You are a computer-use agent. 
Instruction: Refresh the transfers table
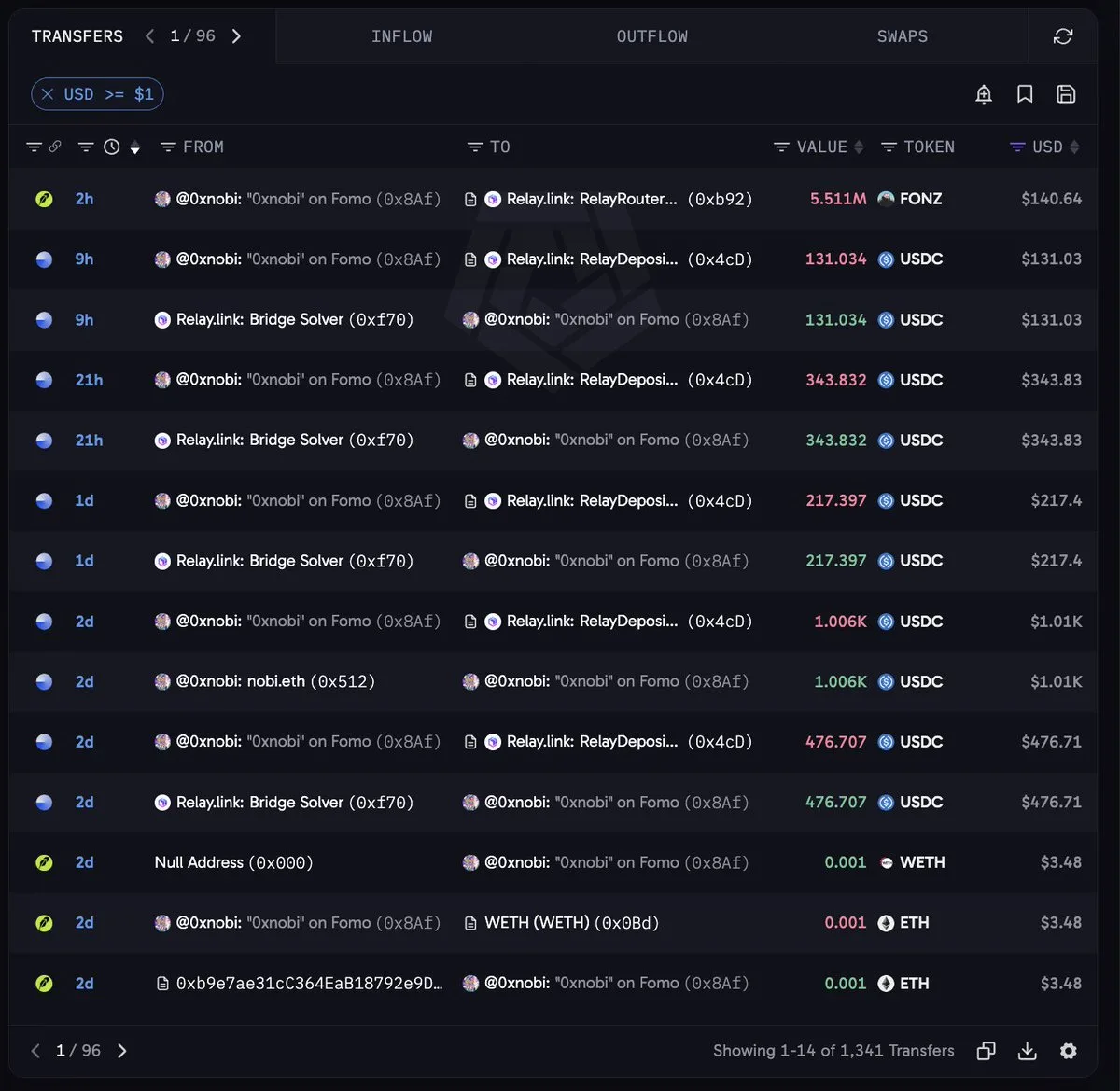1062,36
